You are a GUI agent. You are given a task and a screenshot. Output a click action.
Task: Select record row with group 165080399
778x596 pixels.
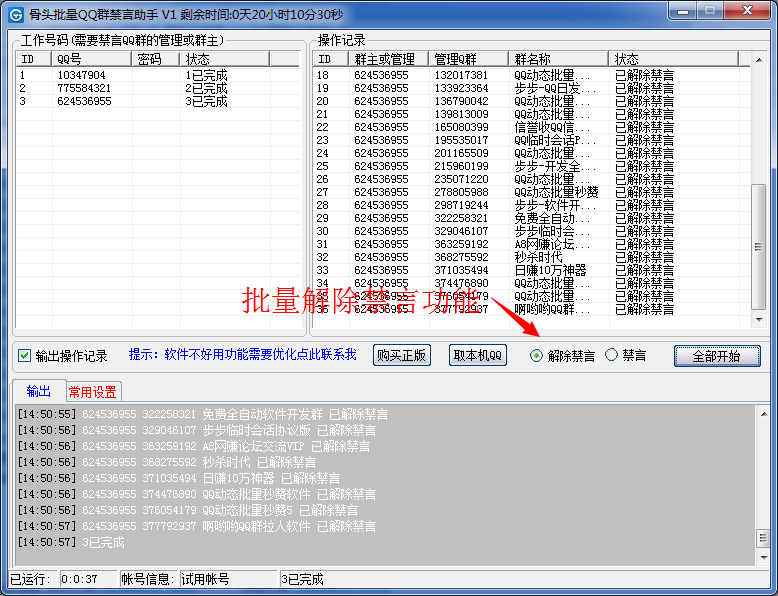click(532, 127)
